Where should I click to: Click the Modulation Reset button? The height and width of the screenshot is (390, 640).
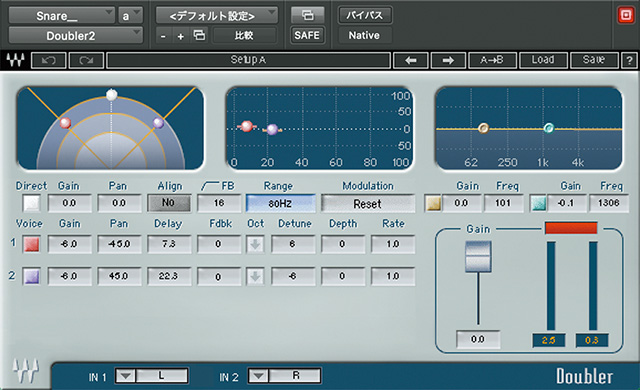[x=367, y=203]
